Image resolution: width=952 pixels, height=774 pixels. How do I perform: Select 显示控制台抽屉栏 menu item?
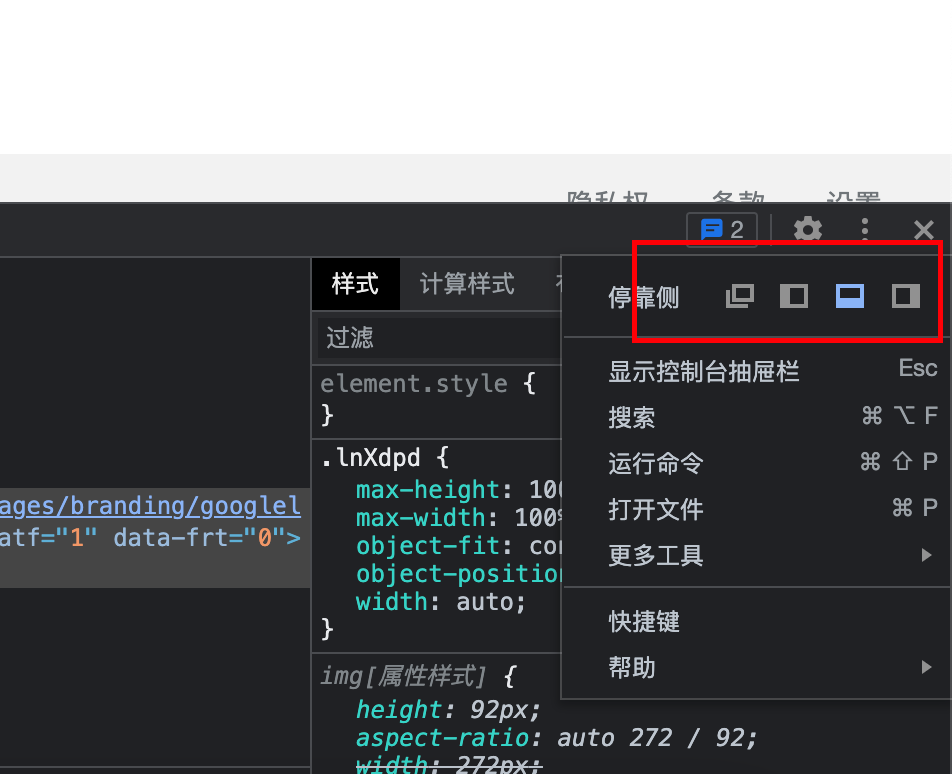(756, 371)
